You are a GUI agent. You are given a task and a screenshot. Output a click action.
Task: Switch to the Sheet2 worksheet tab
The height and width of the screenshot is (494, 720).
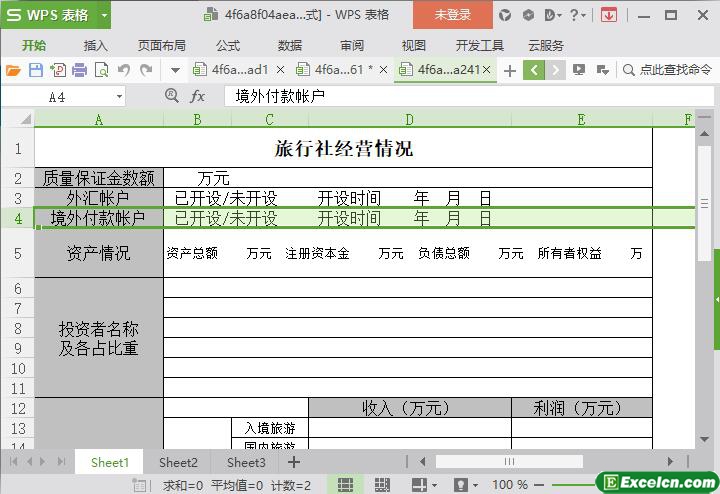pos(178,462)
